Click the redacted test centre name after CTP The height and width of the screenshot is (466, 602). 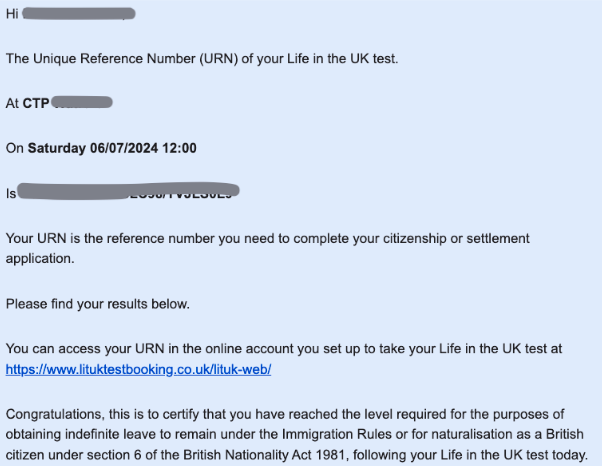tap(82, 102)
